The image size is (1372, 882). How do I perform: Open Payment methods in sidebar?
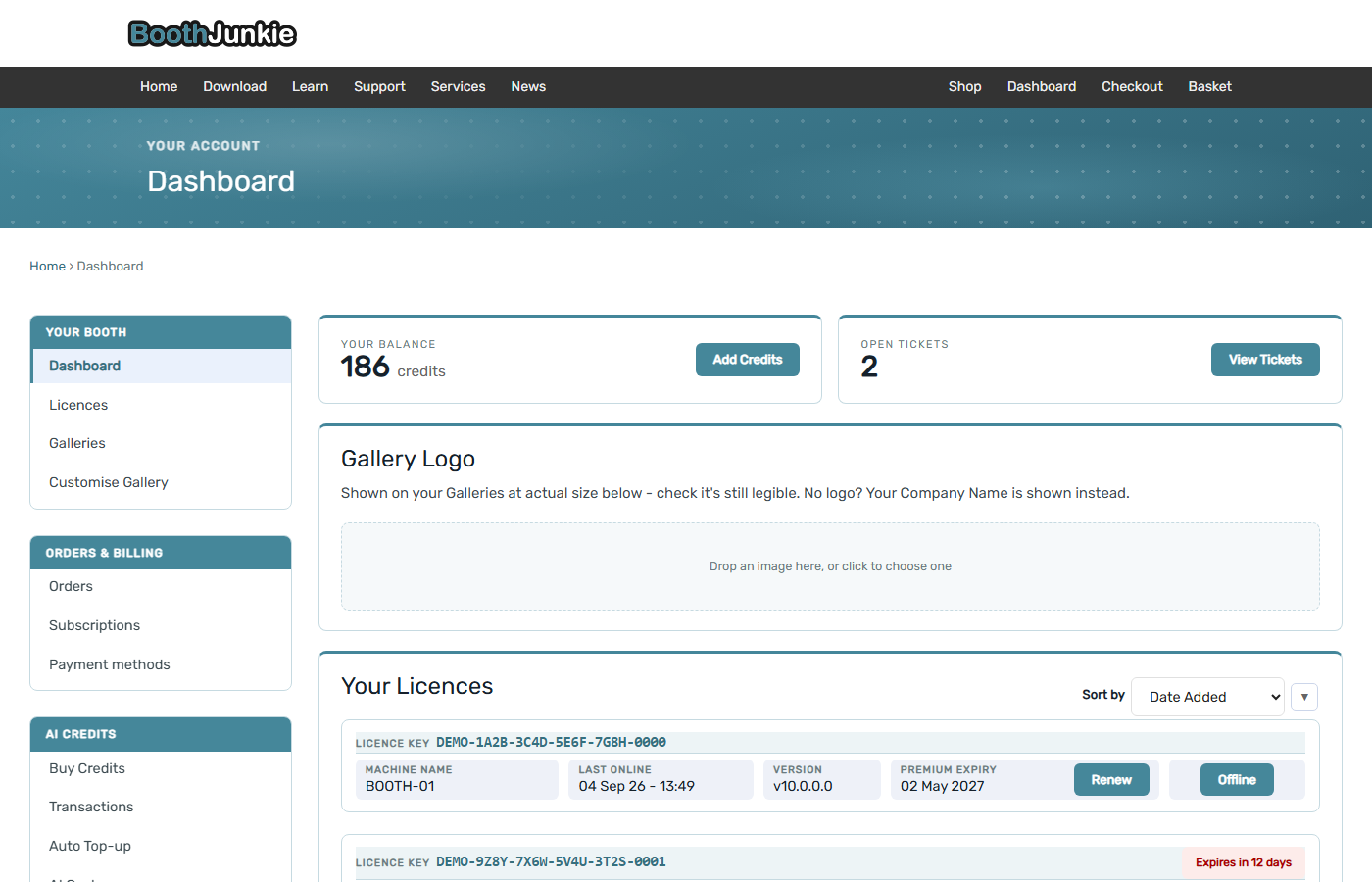coord(161,664)
